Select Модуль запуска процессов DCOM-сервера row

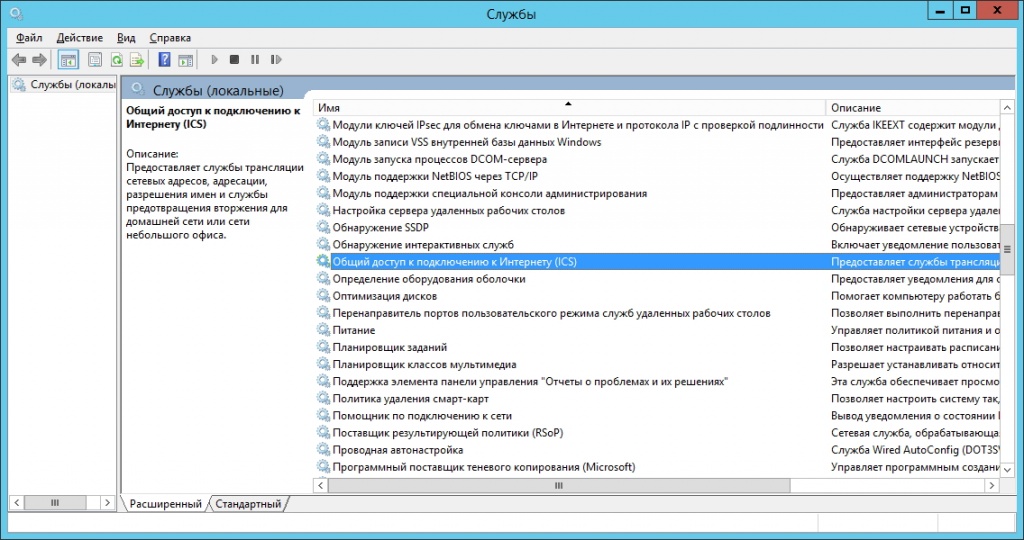click(440, 159)
